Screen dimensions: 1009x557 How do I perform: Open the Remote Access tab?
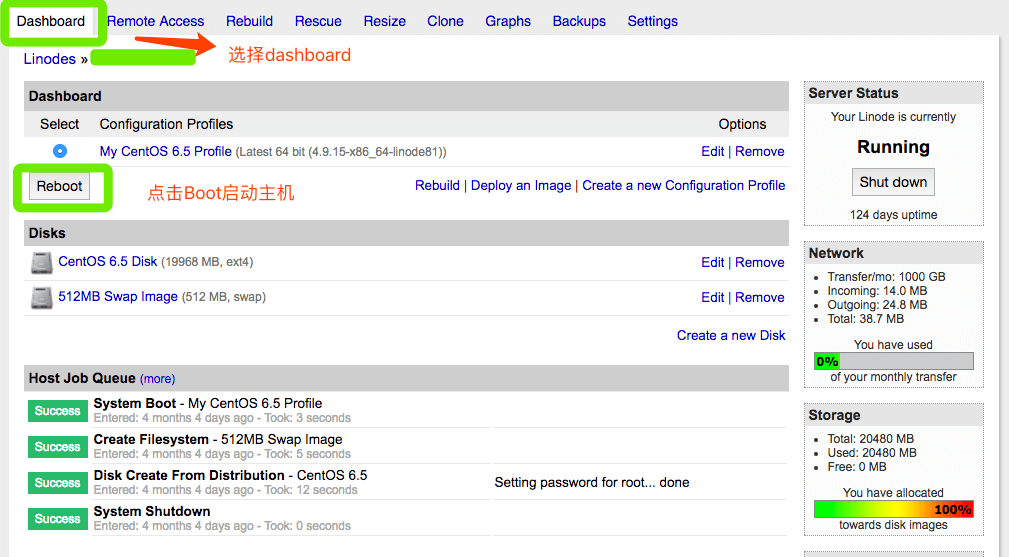[x=155, y=21]
